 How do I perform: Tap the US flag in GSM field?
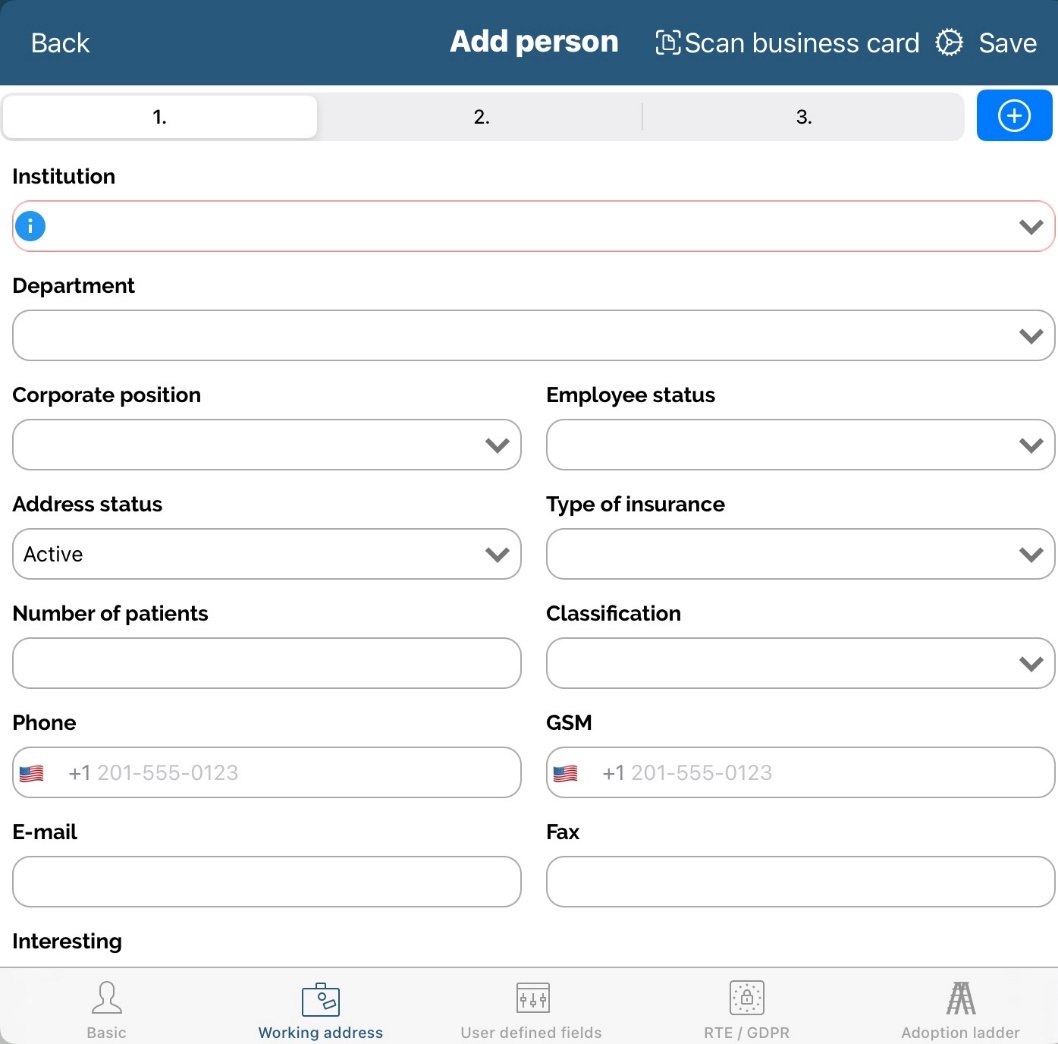point(566,773)
